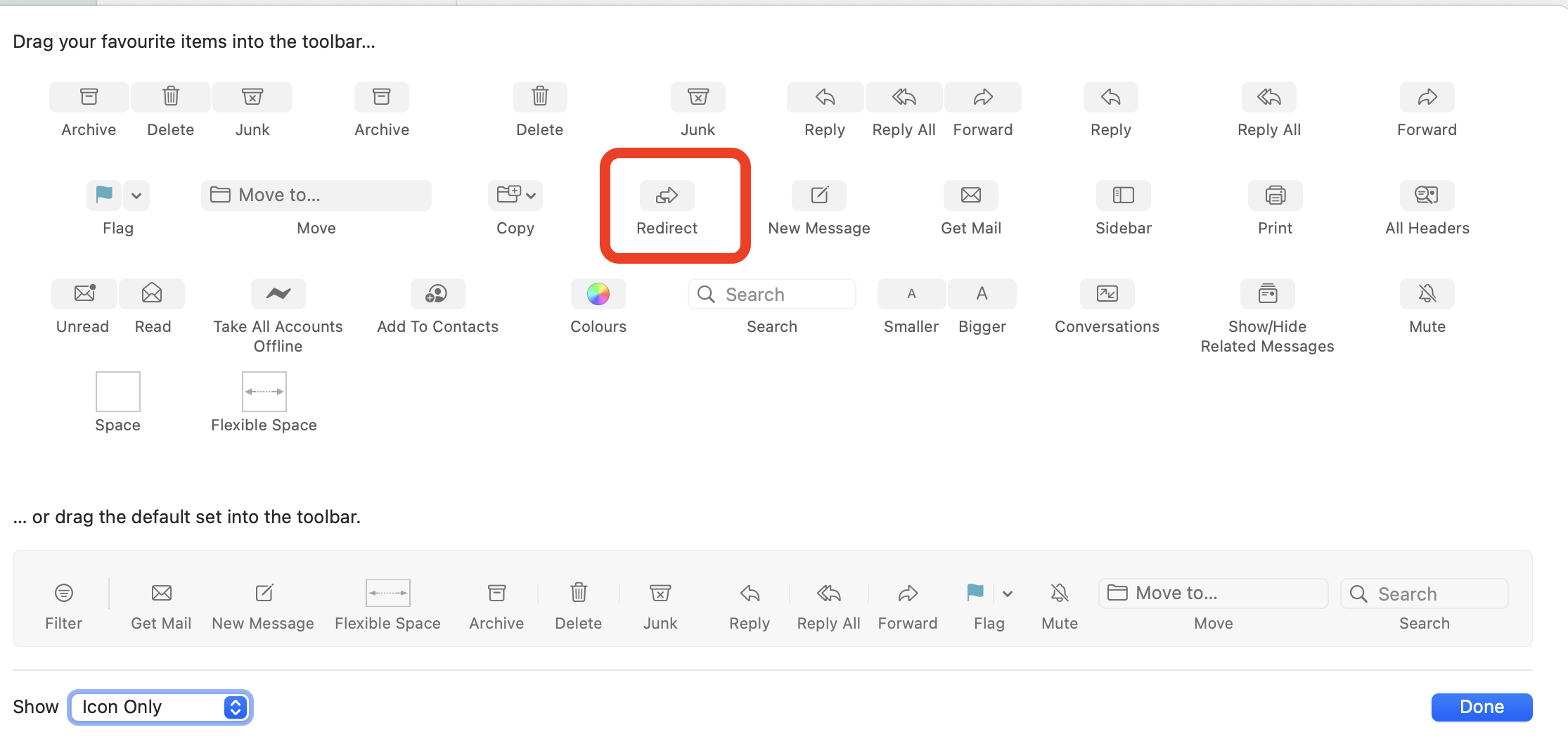Open Move to… in the default set
This screenshot has height=744, width=1568.
pos(1214,594)
